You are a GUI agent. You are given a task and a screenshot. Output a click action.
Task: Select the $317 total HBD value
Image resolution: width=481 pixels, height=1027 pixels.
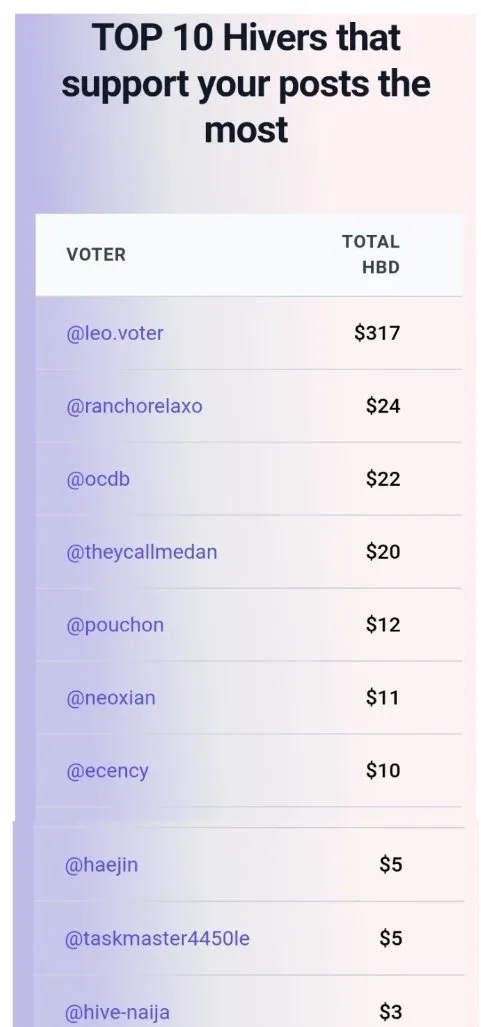[377, 333]
